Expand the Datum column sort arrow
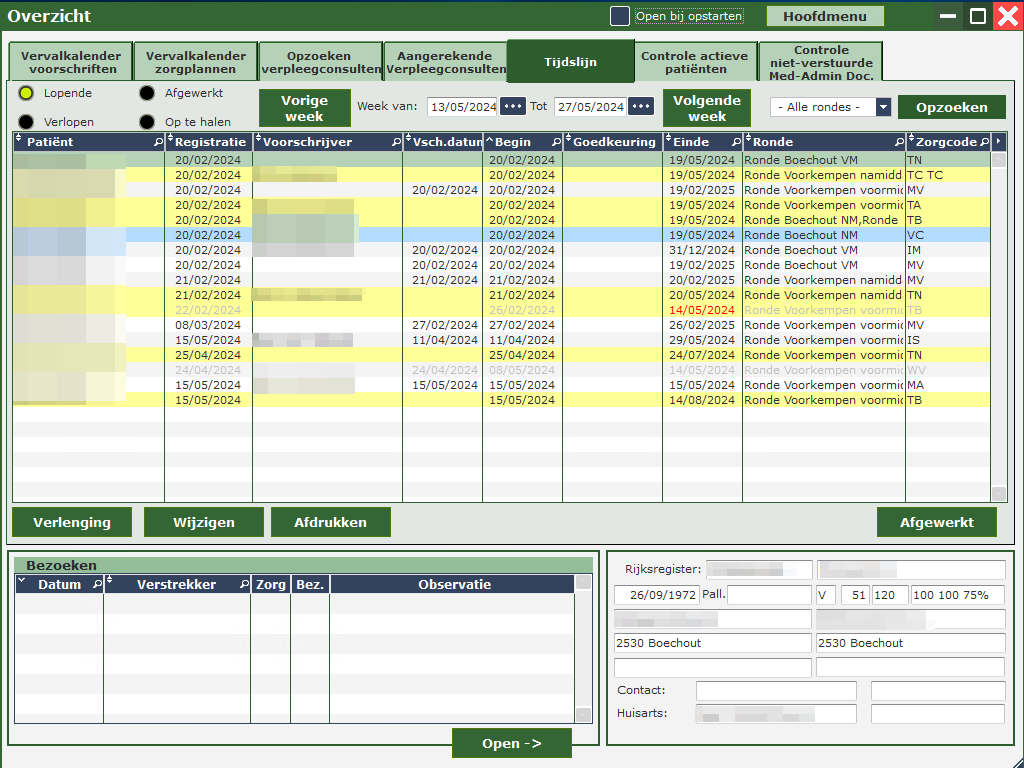Image resolution: width=1024 pixels, height=768 pixels. pos(22,582)
